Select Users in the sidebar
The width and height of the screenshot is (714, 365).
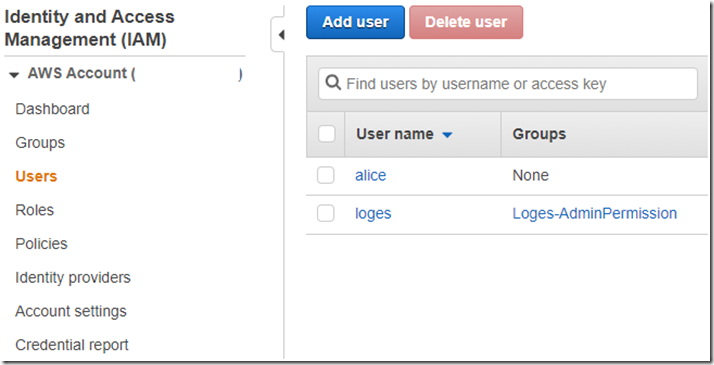pyautogui.click(x=36, y=177)
